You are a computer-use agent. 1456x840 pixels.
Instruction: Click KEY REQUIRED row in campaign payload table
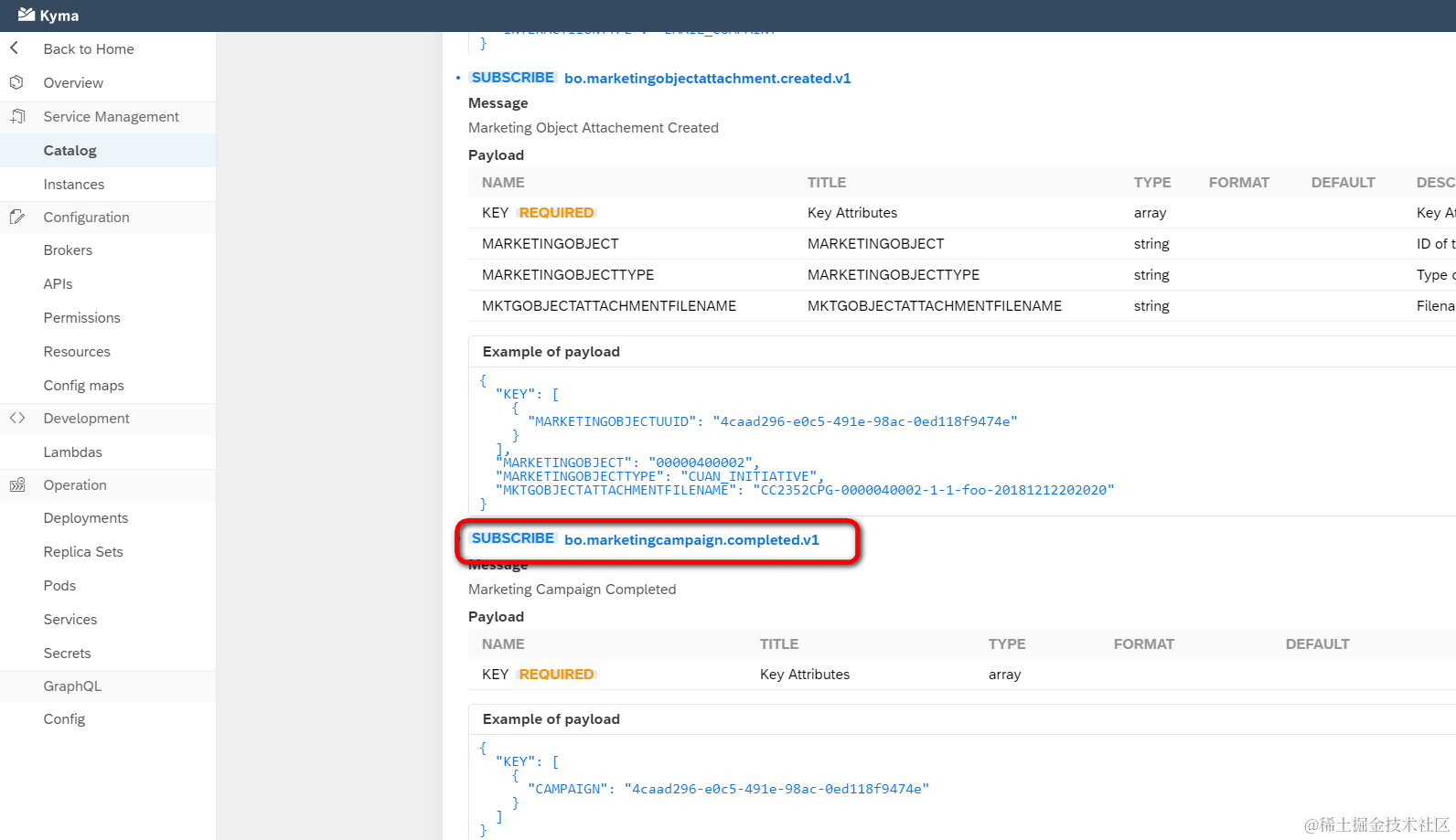tap(962, 675)
